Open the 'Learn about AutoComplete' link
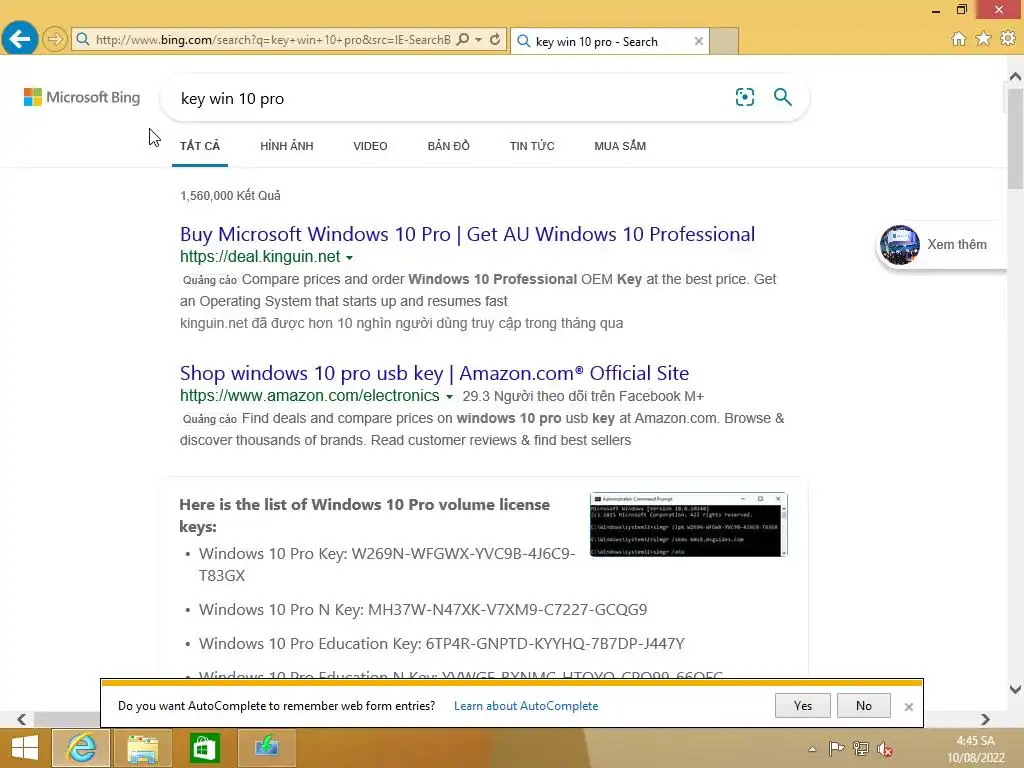Screen dimensions: 1024x768 (526, 706)
